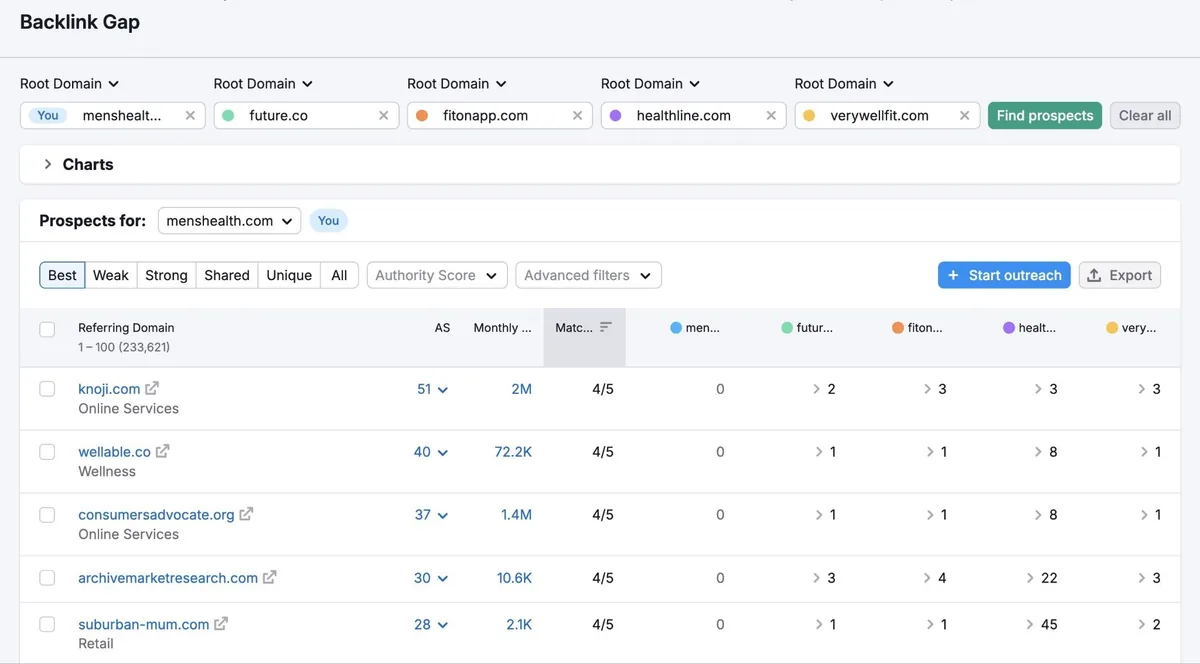Clear the menshealth domain field
1200x664 pixels.
pyautogui.click(x=190, y=115)
